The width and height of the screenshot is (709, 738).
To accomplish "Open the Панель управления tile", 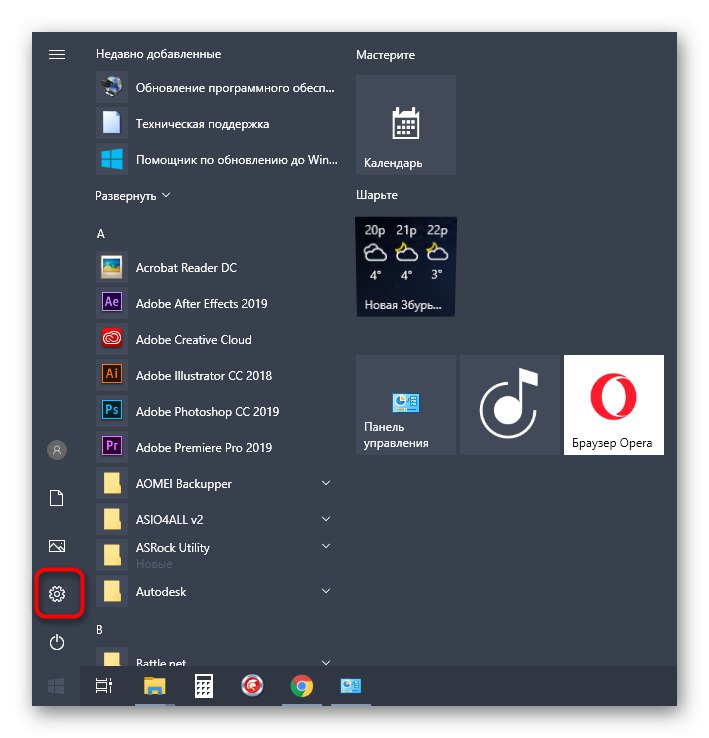I will pyautogui.click(x=406, y=405).
